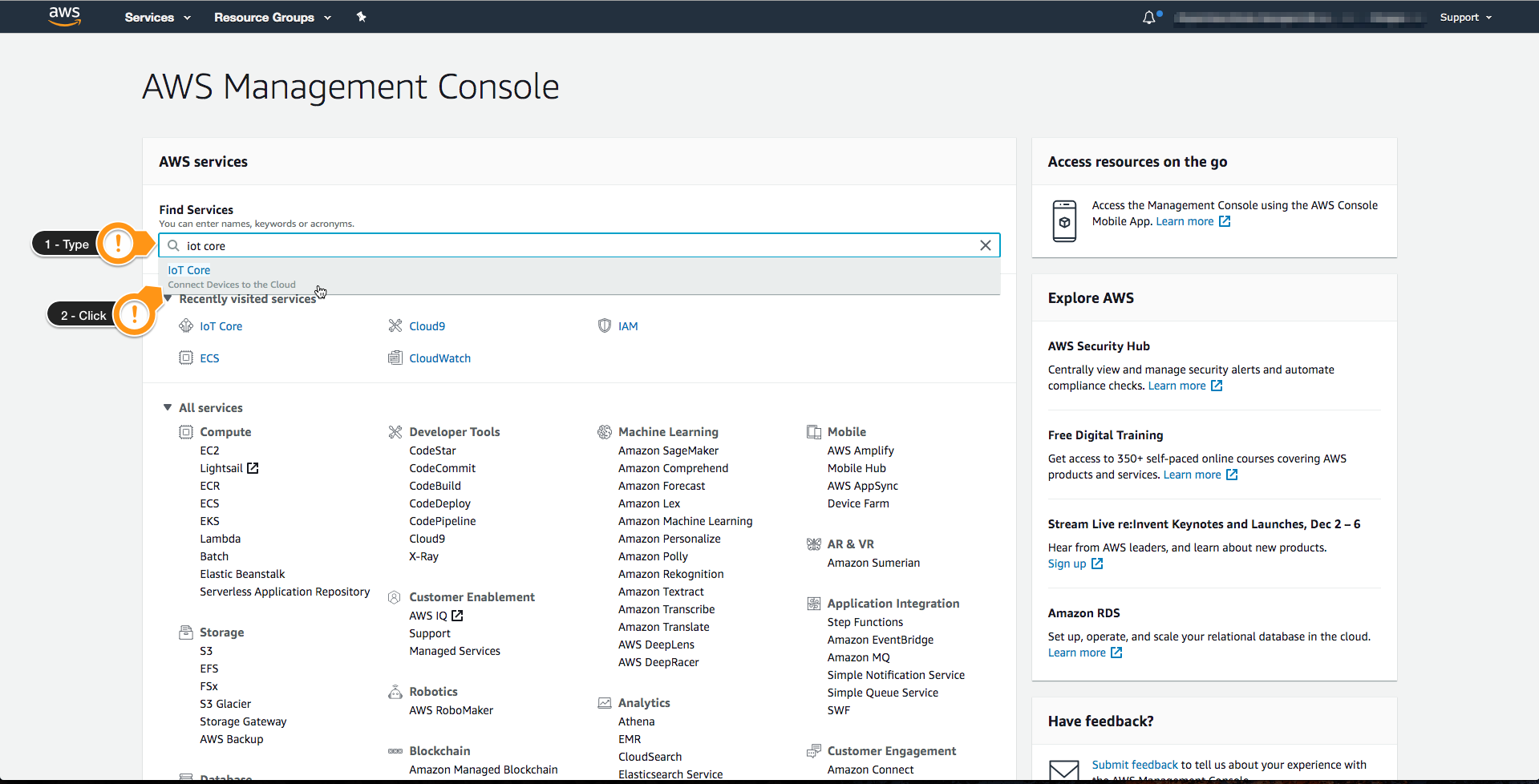Open IAM from recently visited services

point(628,326)
